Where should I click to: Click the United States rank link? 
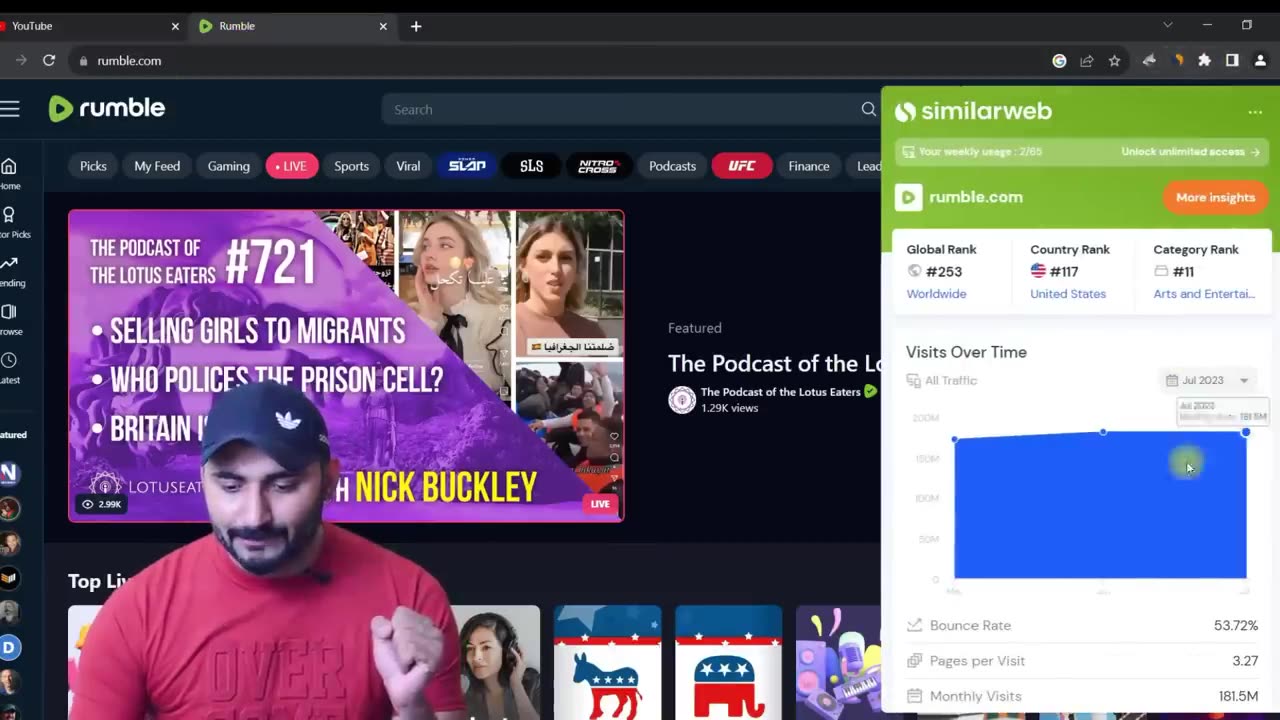click(x=1068, y=294)
